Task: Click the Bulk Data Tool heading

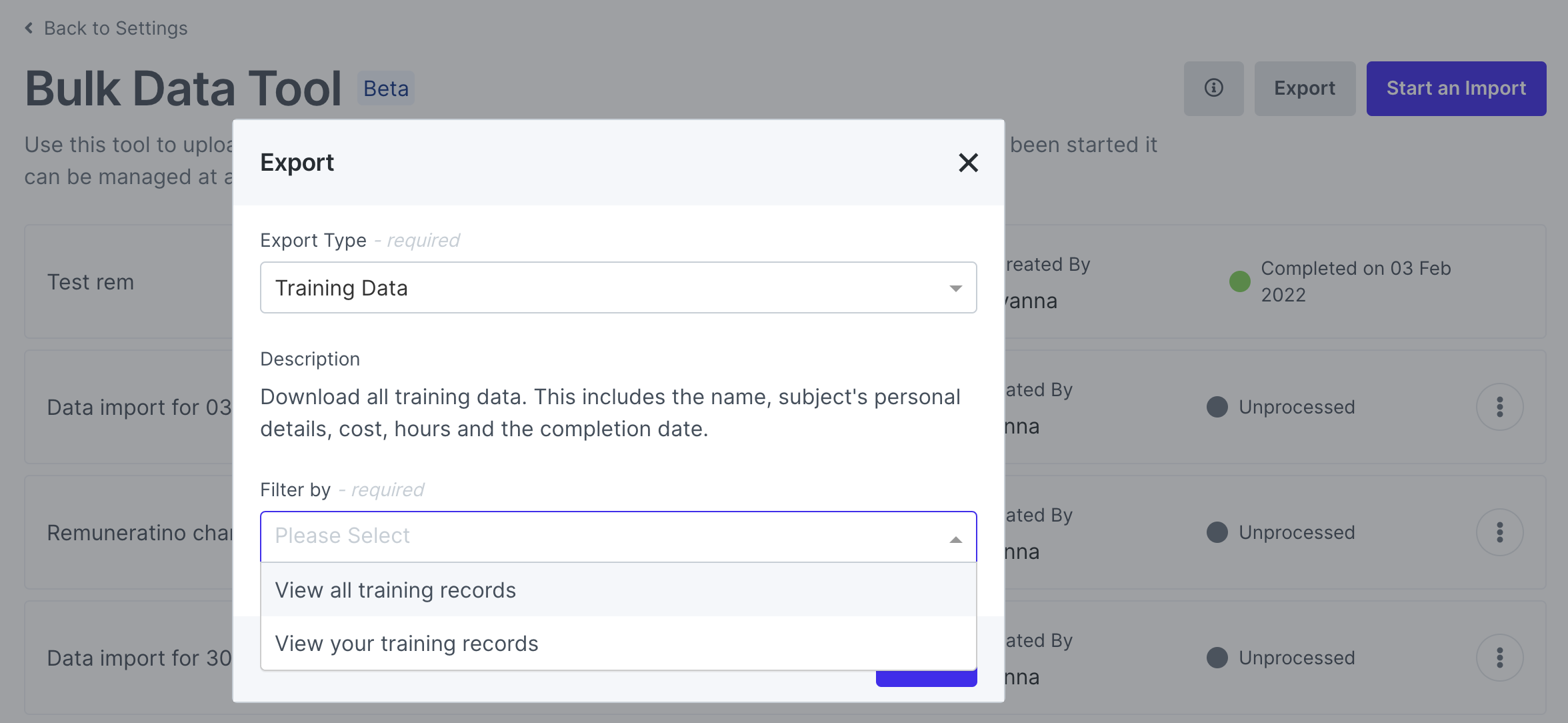Action: click(x=183, y=88)
